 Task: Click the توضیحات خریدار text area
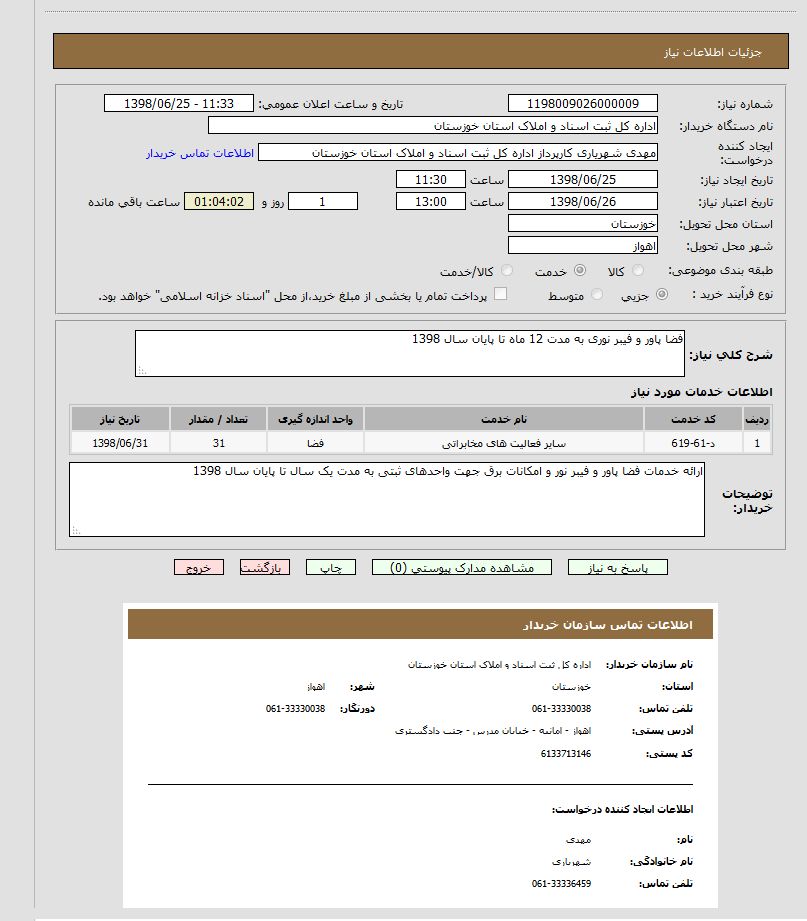click(x=387, y=499)
